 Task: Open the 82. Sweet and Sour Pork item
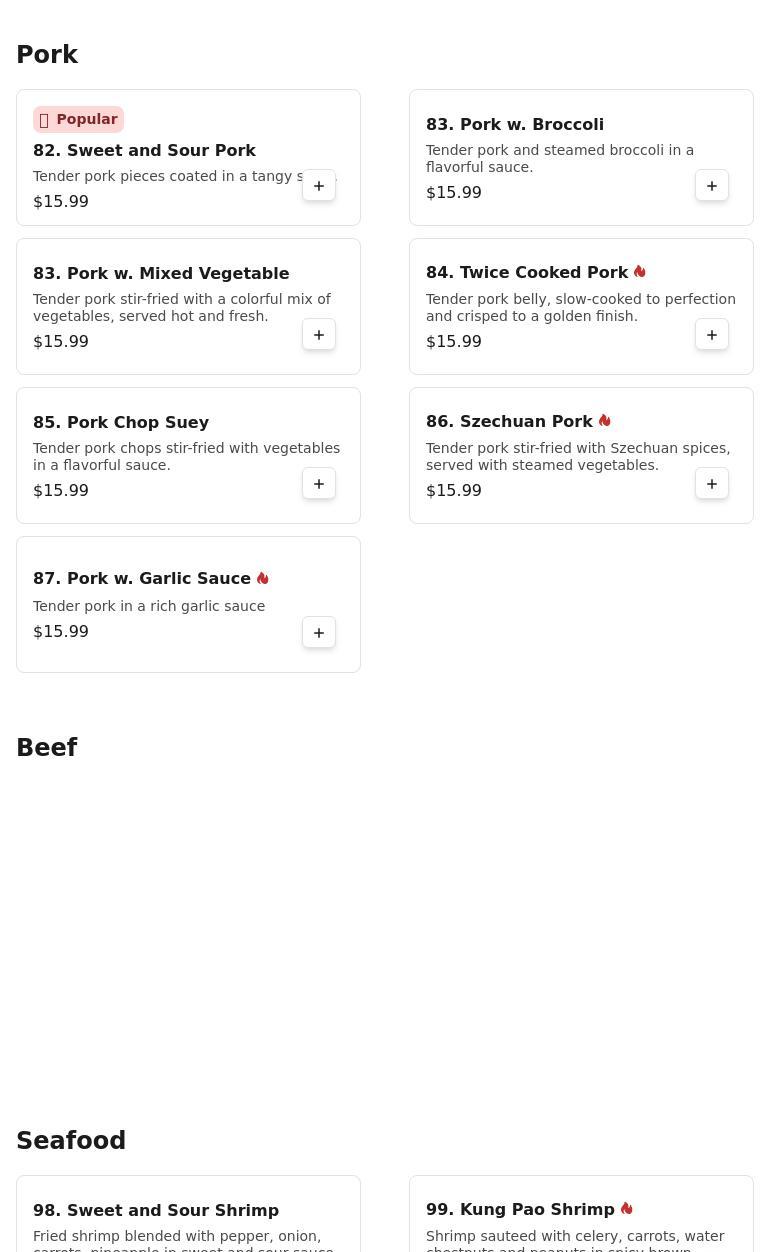click(x=144, y=150)
